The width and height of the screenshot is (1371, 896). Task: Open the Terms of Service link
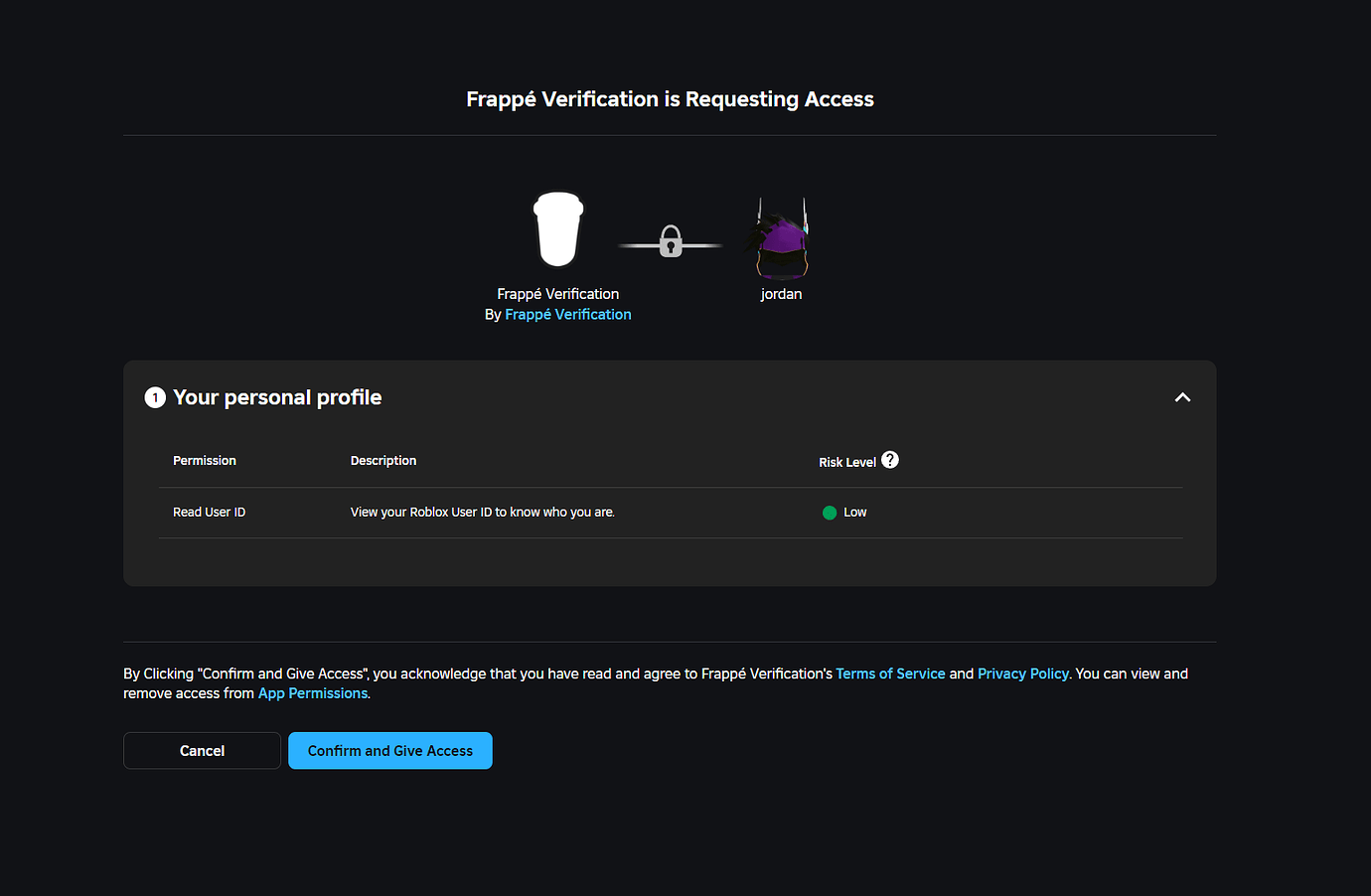(x=890, y=672)
